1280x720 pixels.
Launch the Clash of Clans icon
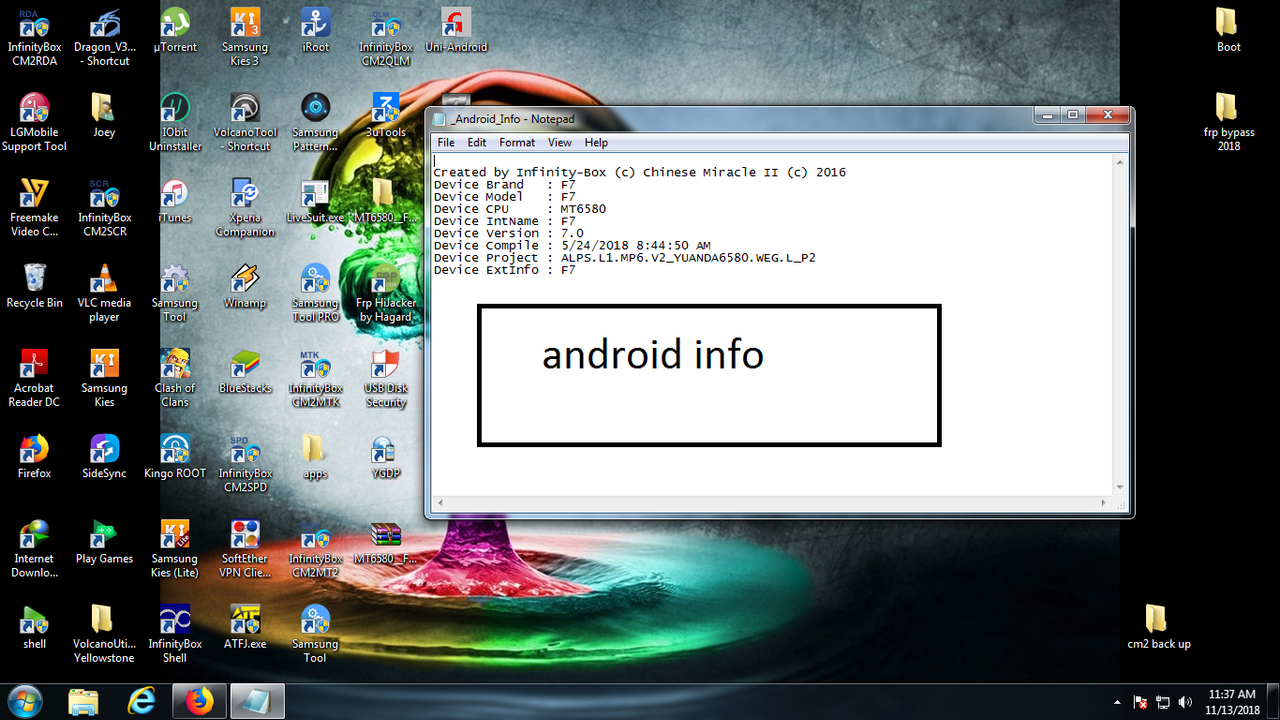tap(175, 378)
